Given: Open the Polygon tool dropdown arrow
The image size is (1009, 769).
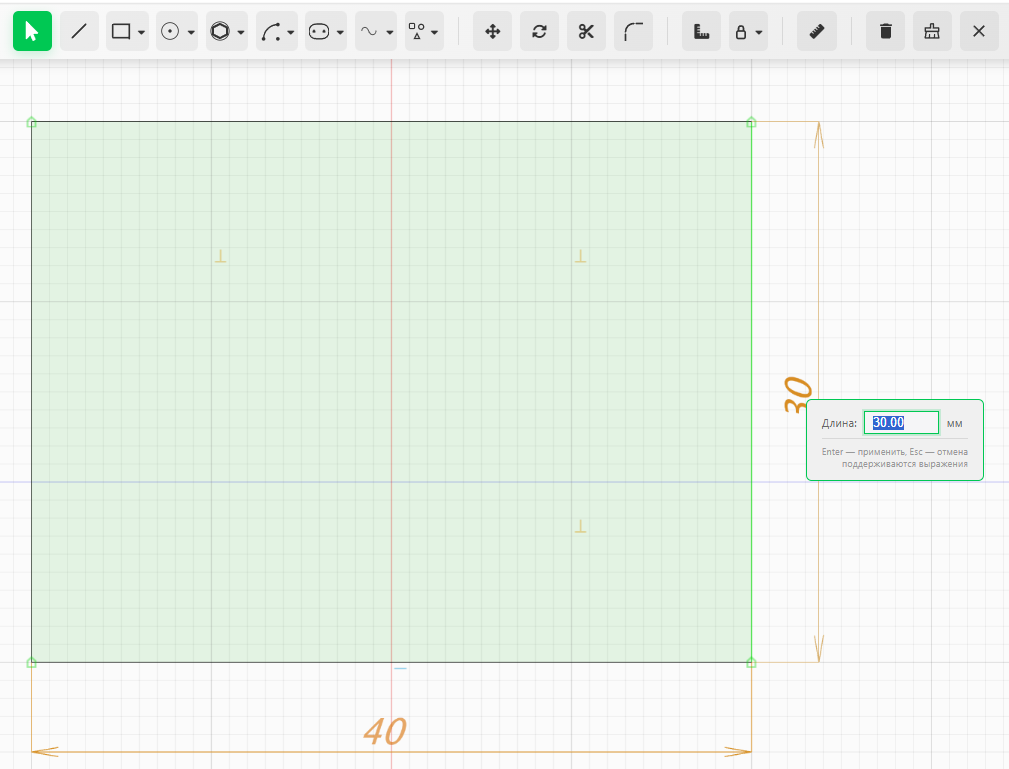Looking at the screenshot, I should 241,32.
